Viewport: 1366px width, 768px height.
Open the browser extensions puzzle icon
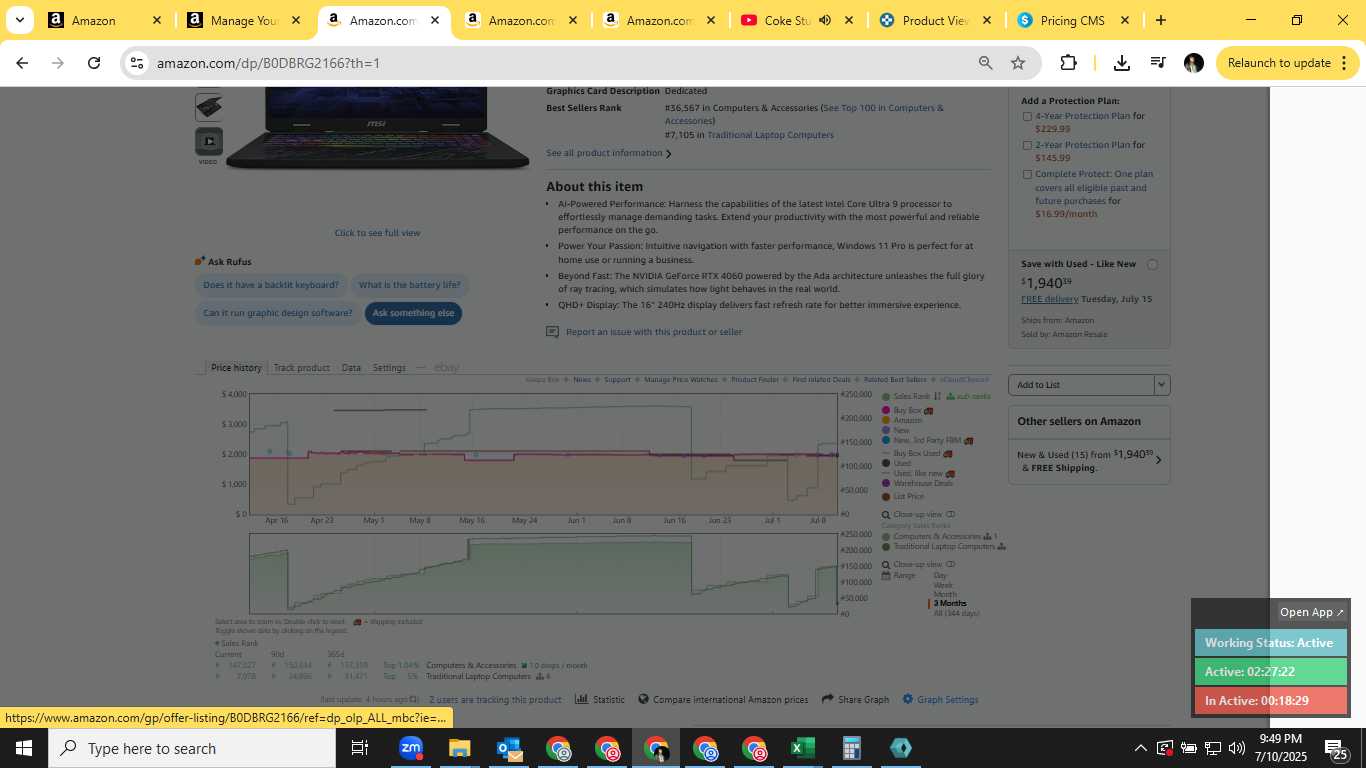[1068, 63]
